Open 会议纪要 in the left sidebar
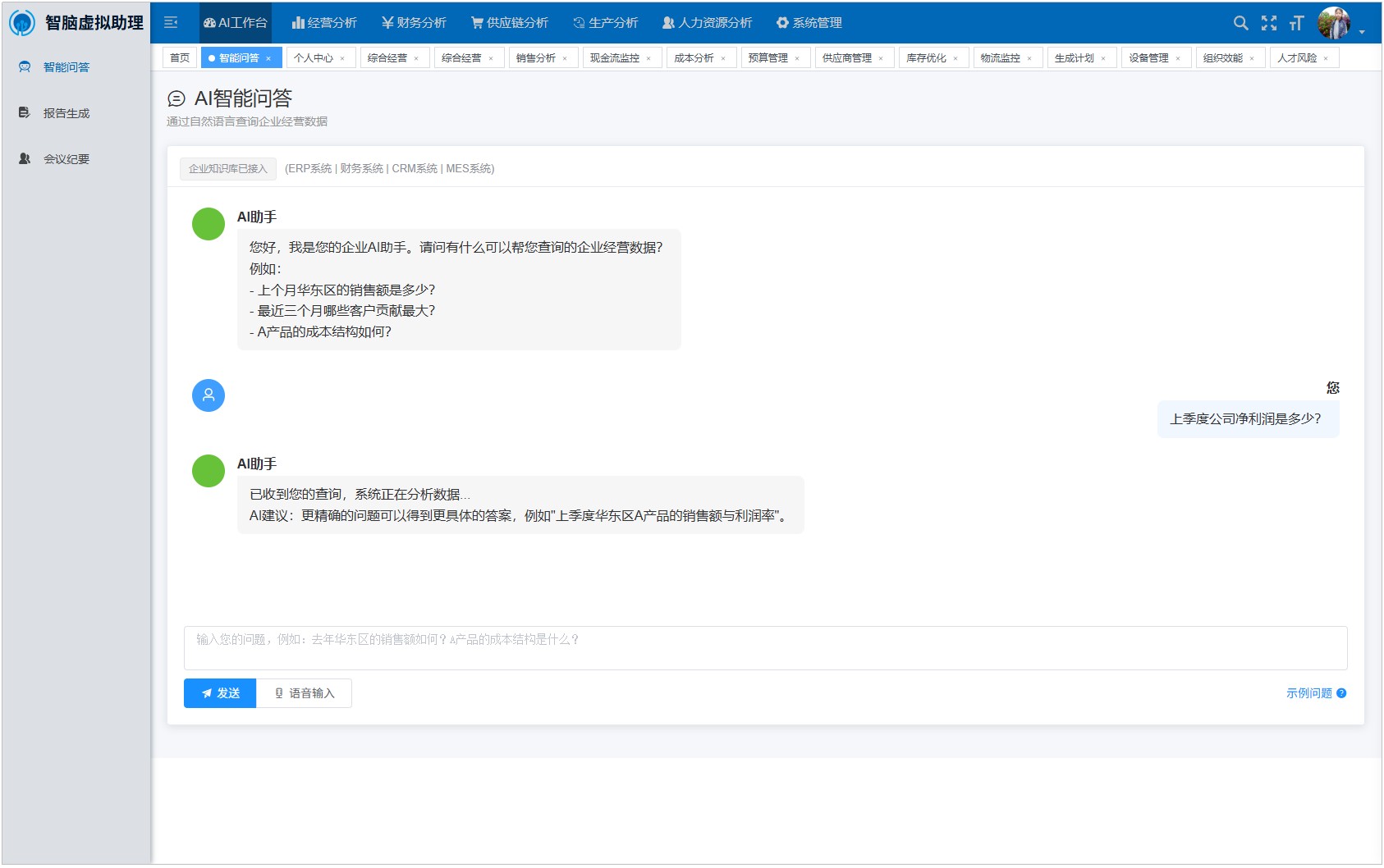 pos(66,159)
